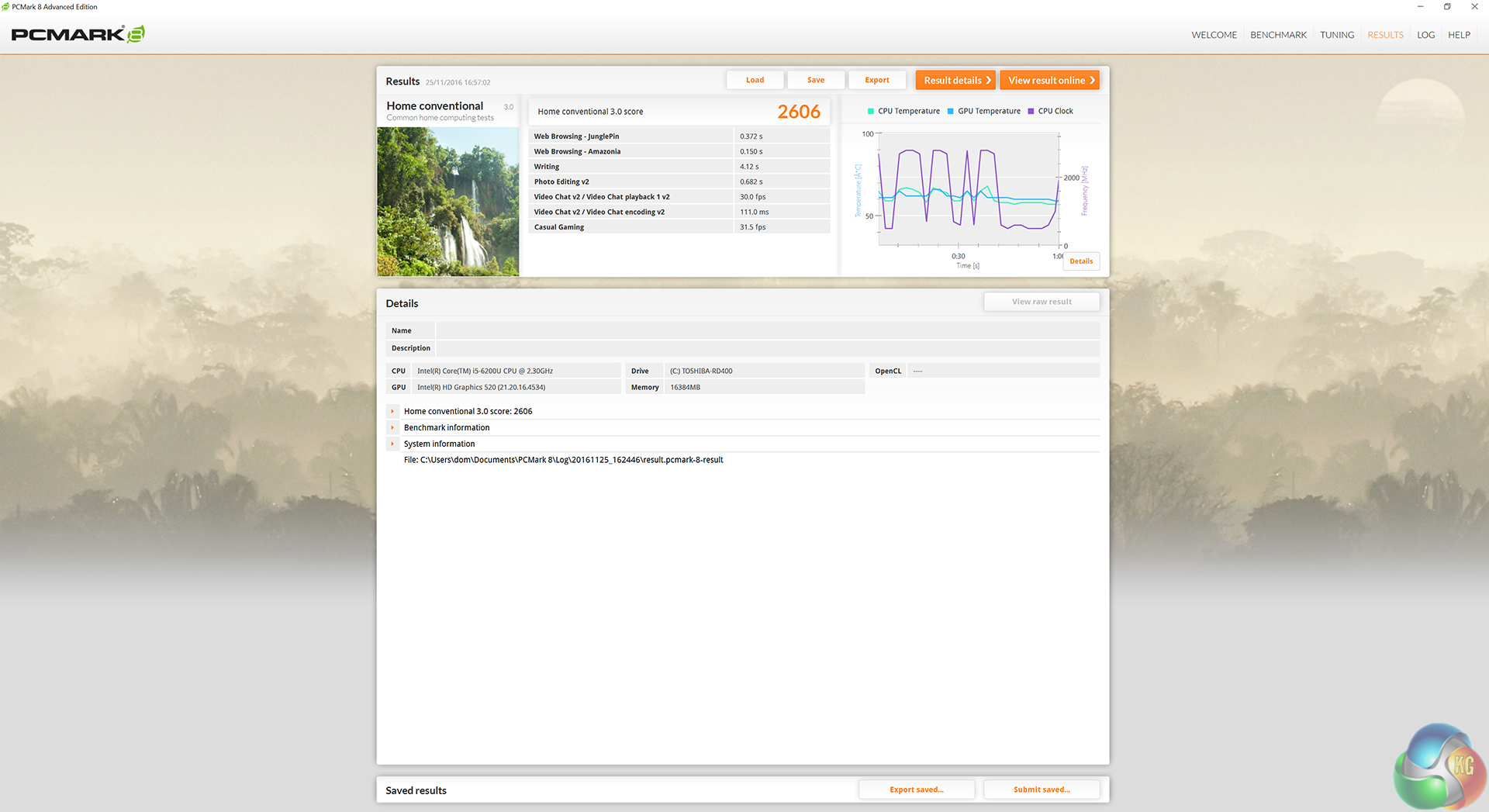Go to the LOG tab
Screen dimensions: 1489x812
[1425, 35]
